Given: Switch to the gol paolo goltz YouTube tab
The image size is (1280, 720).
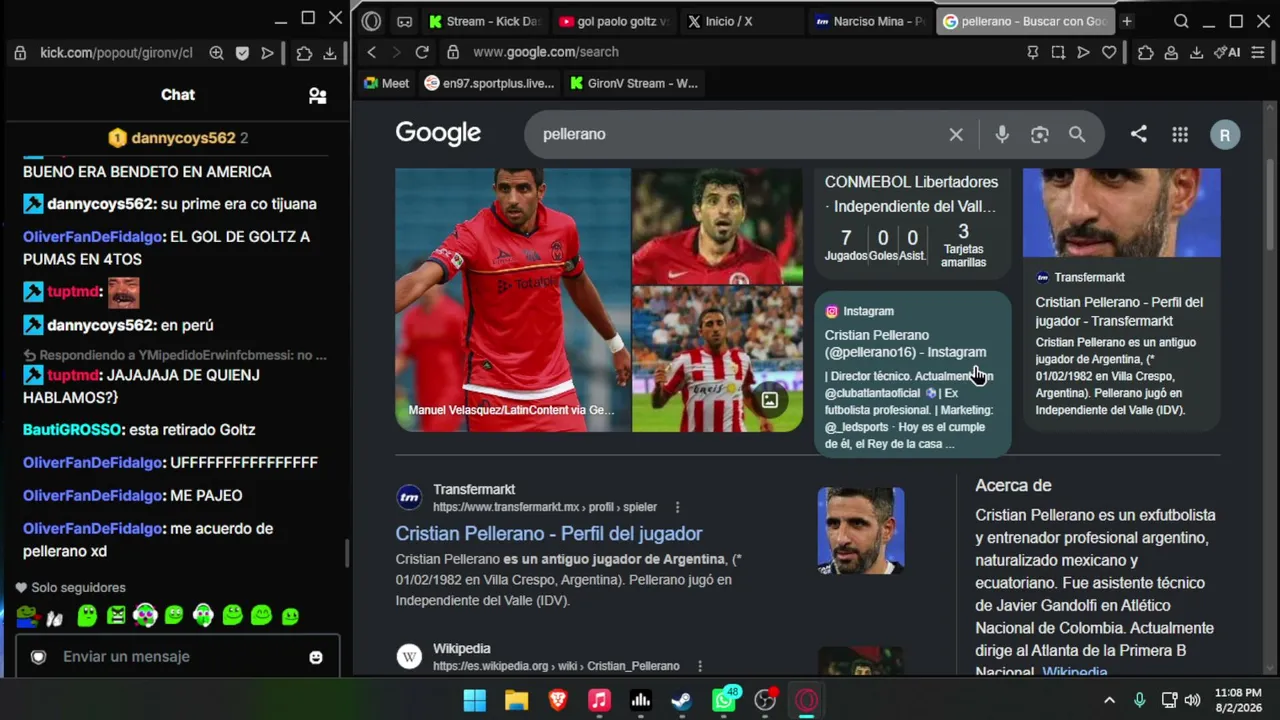Looking at the screenshot, I should click(614, 21).
